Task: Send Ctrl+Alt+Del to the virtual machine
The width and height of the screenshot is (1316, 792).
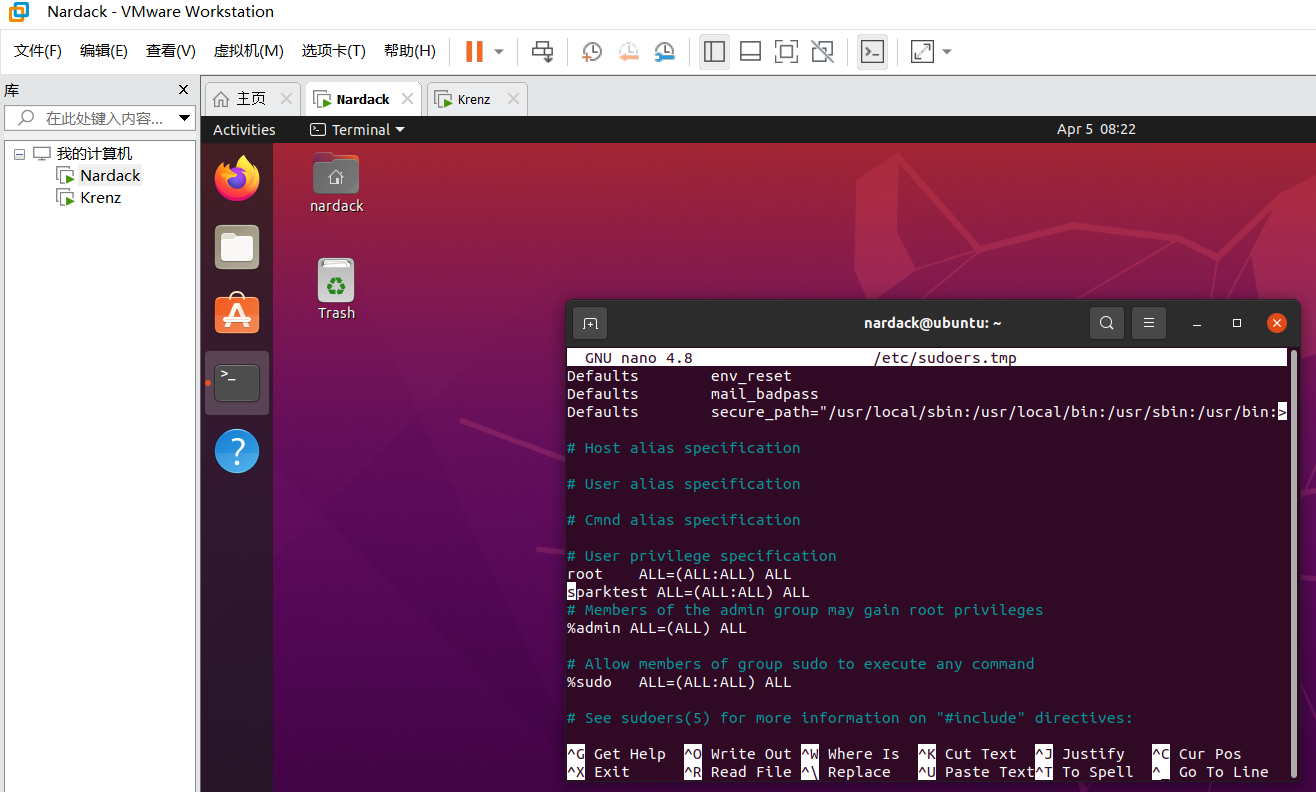Action: tap(542, 51)
